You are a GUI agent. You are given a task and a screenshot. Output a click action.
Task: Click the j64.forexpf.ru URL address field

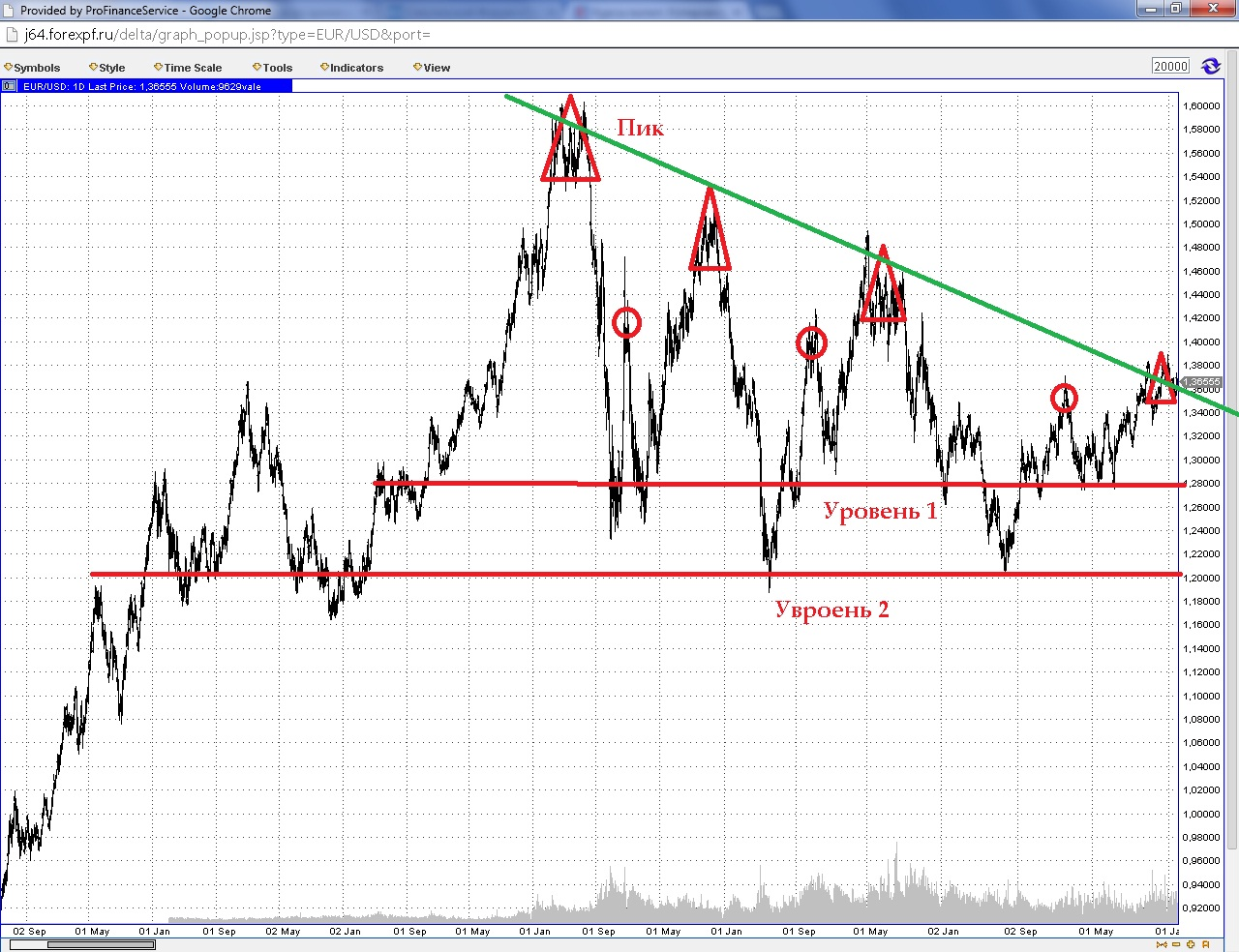coord(227,34)
